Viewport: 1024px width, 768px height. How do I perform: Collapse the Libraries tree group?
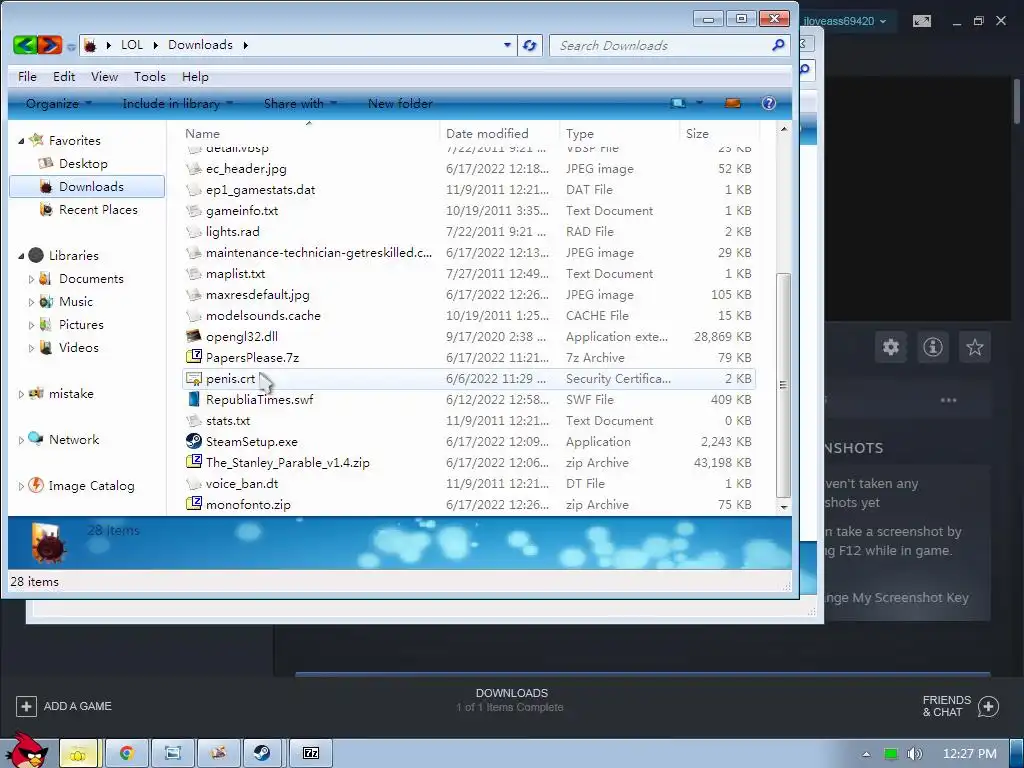21,256
